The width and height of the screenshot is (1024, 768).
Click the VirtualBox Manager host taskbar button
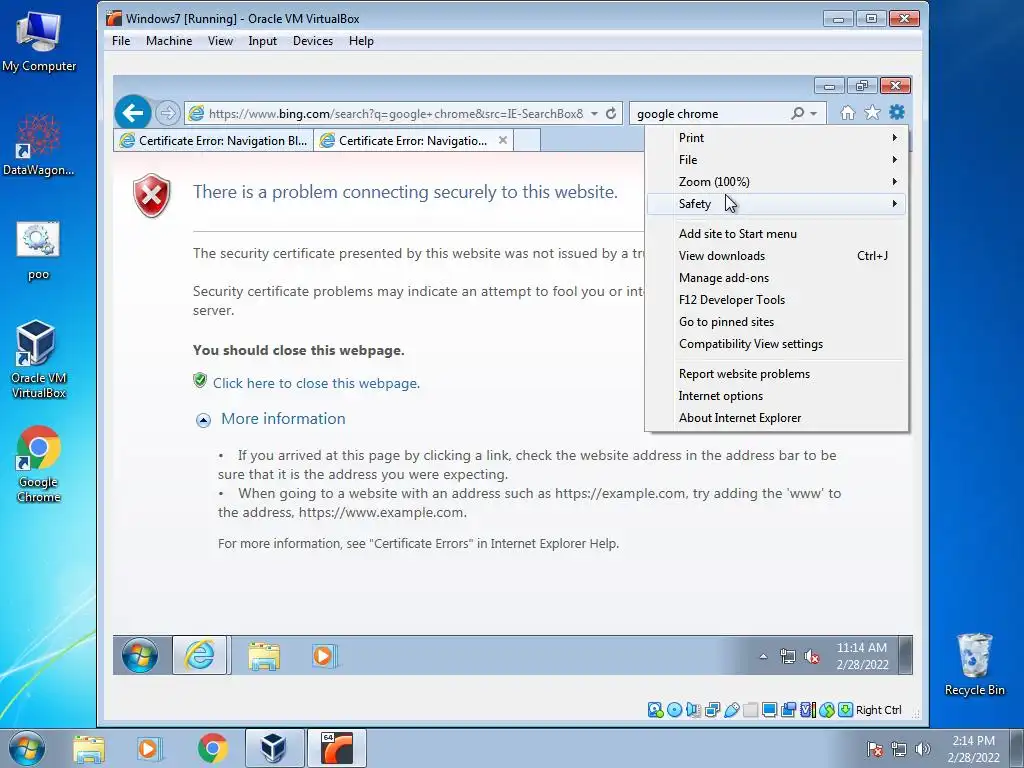(x=274, y=748)
